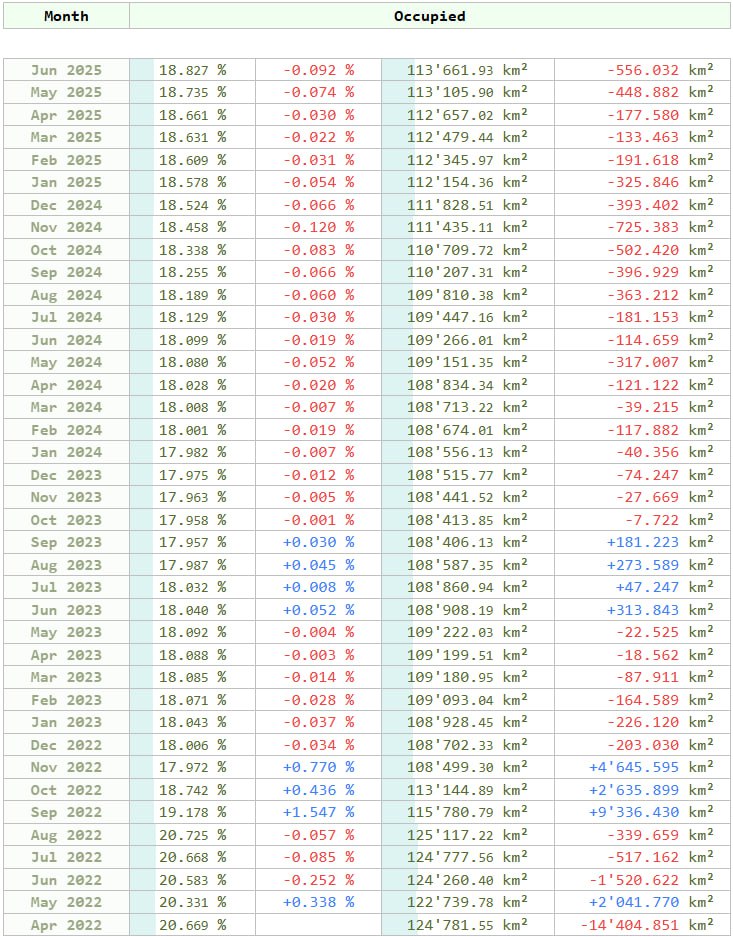The image size is (733, 937).
Task: Click the 112'154.36 km² area value
Action: (467, 182)
